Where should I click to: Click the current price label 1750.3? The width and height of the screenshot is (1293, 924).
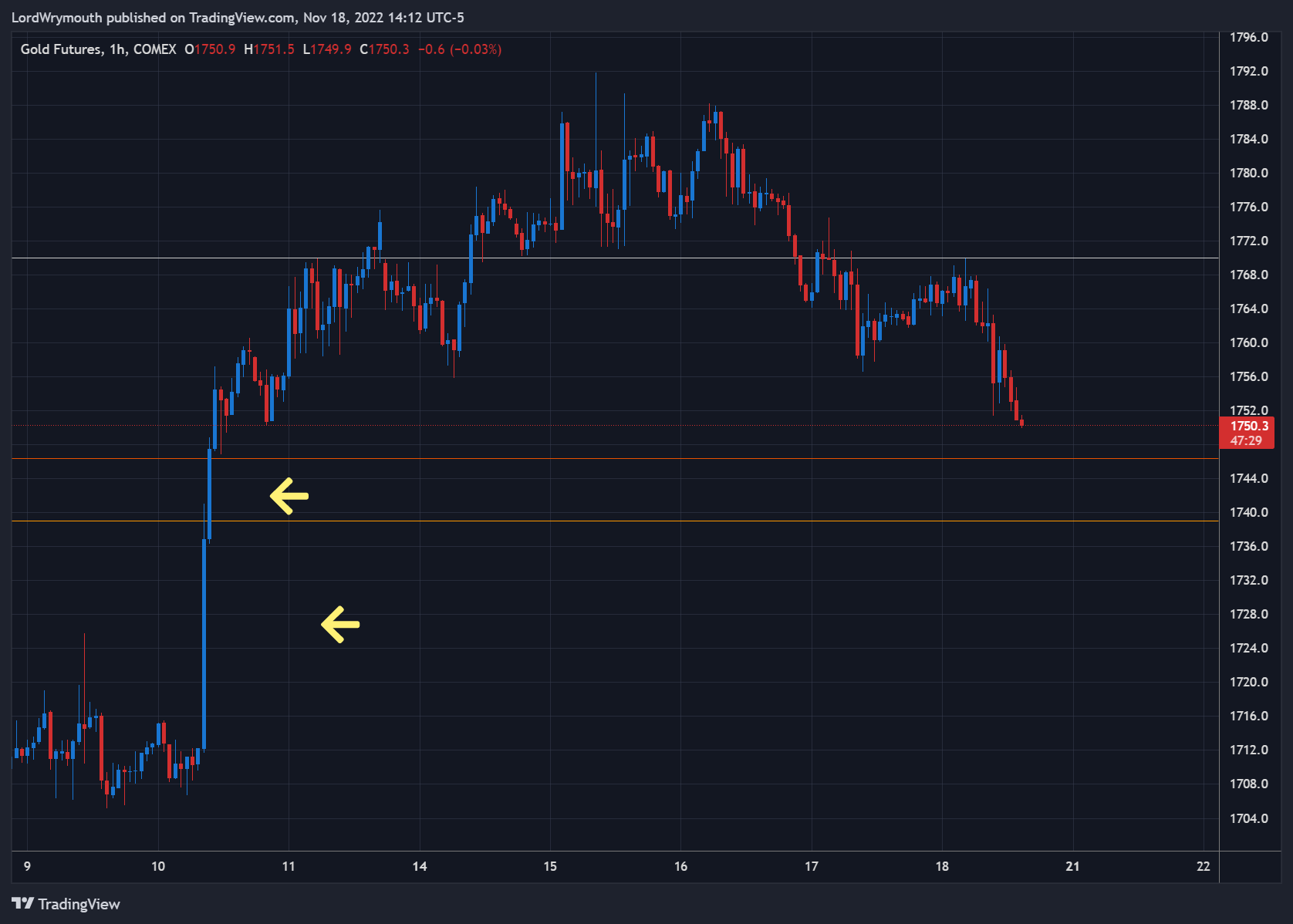(1249, 426)
